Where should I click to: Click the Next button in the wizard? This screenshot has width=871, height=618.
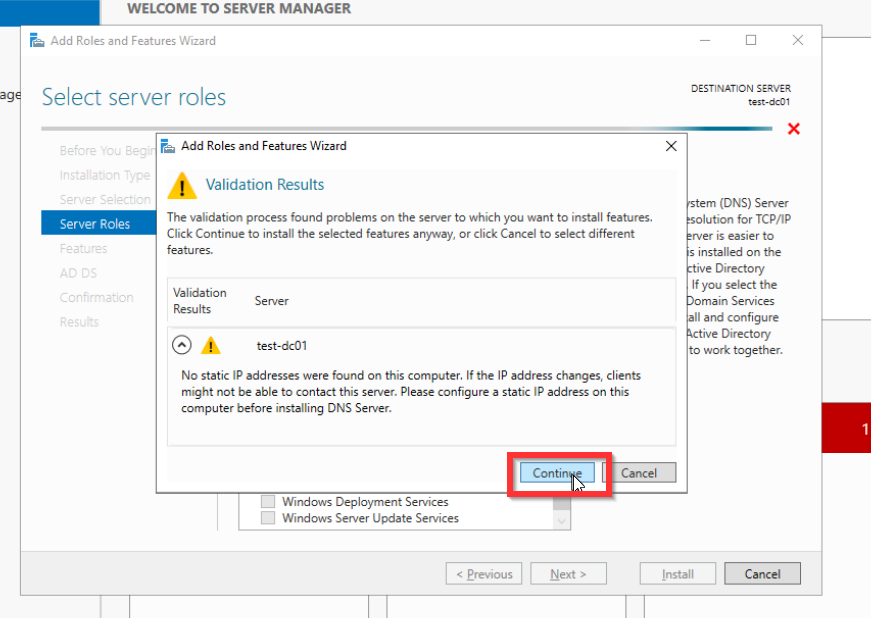[568, 574]
